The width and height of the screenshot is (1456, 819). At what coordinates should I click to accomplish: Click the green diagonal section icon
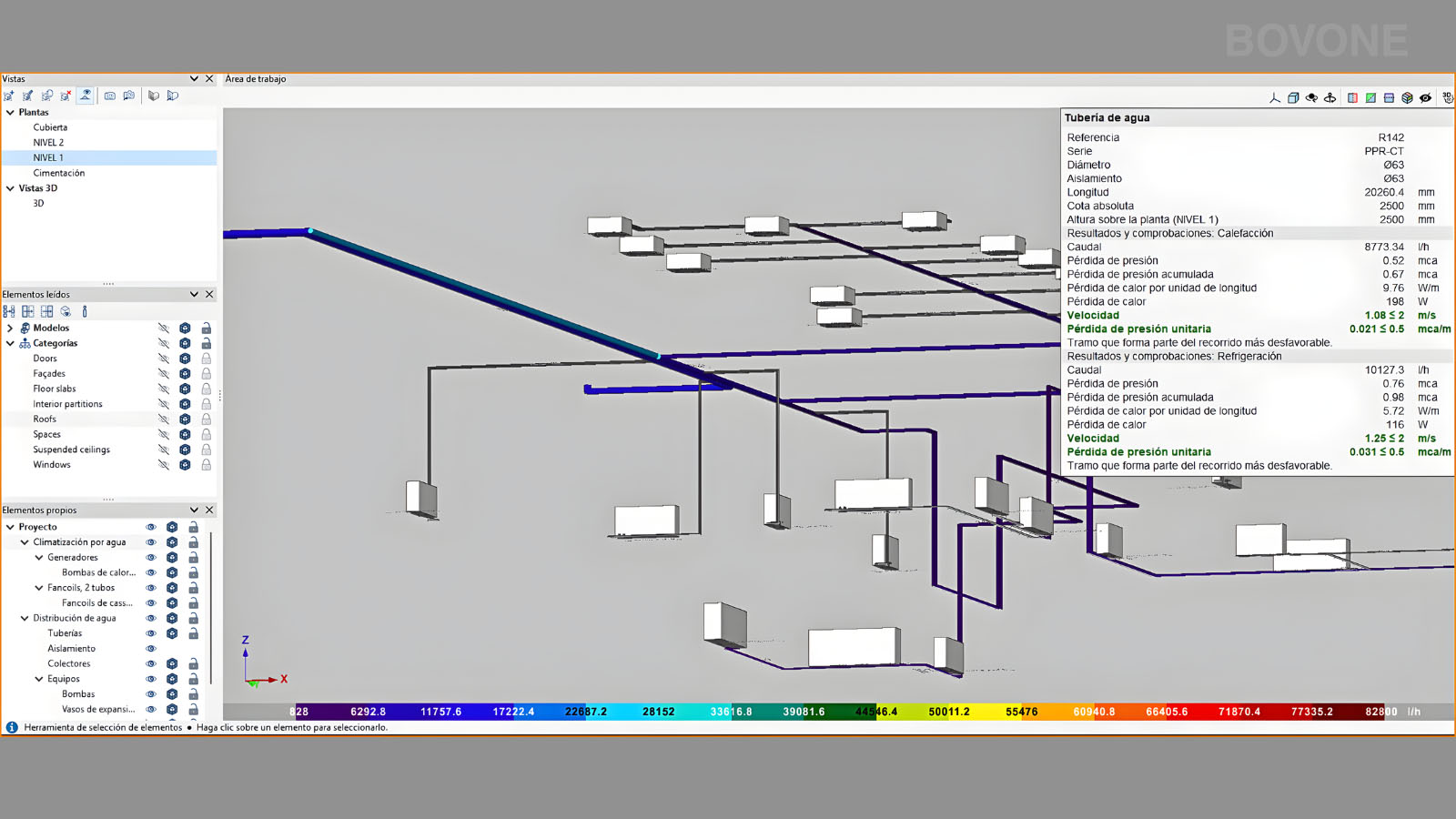[x=1370, y=97]
